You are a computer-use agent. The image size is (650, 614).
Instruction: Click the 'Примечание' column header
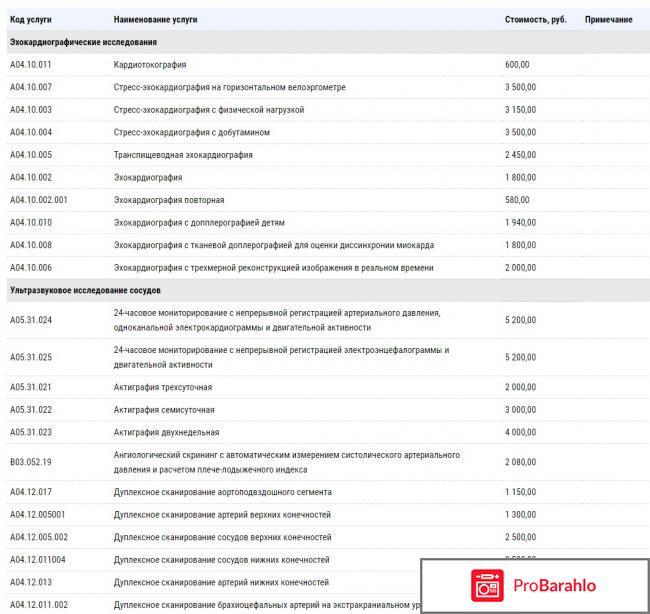pyautogui.click(x=608, y=20)
